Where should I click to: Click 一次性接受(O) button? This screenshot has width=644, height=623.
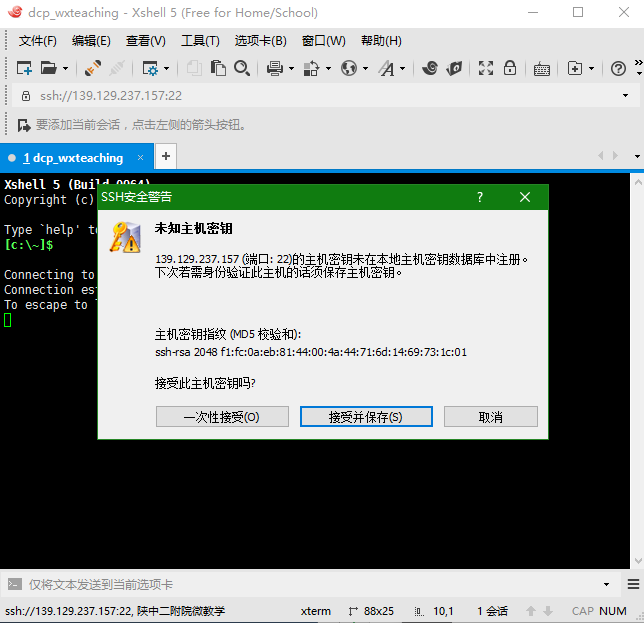pos(222,417)
